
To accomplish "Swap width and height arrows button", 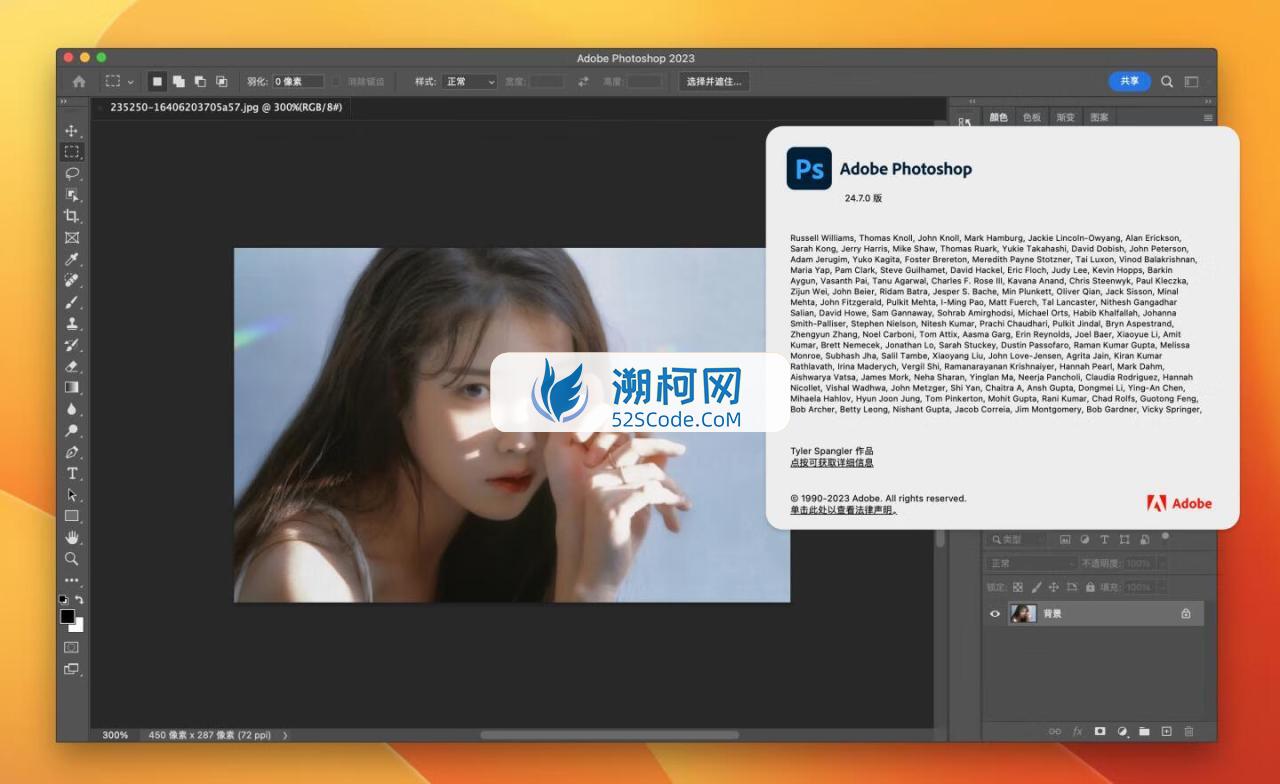I will (583, 81).
